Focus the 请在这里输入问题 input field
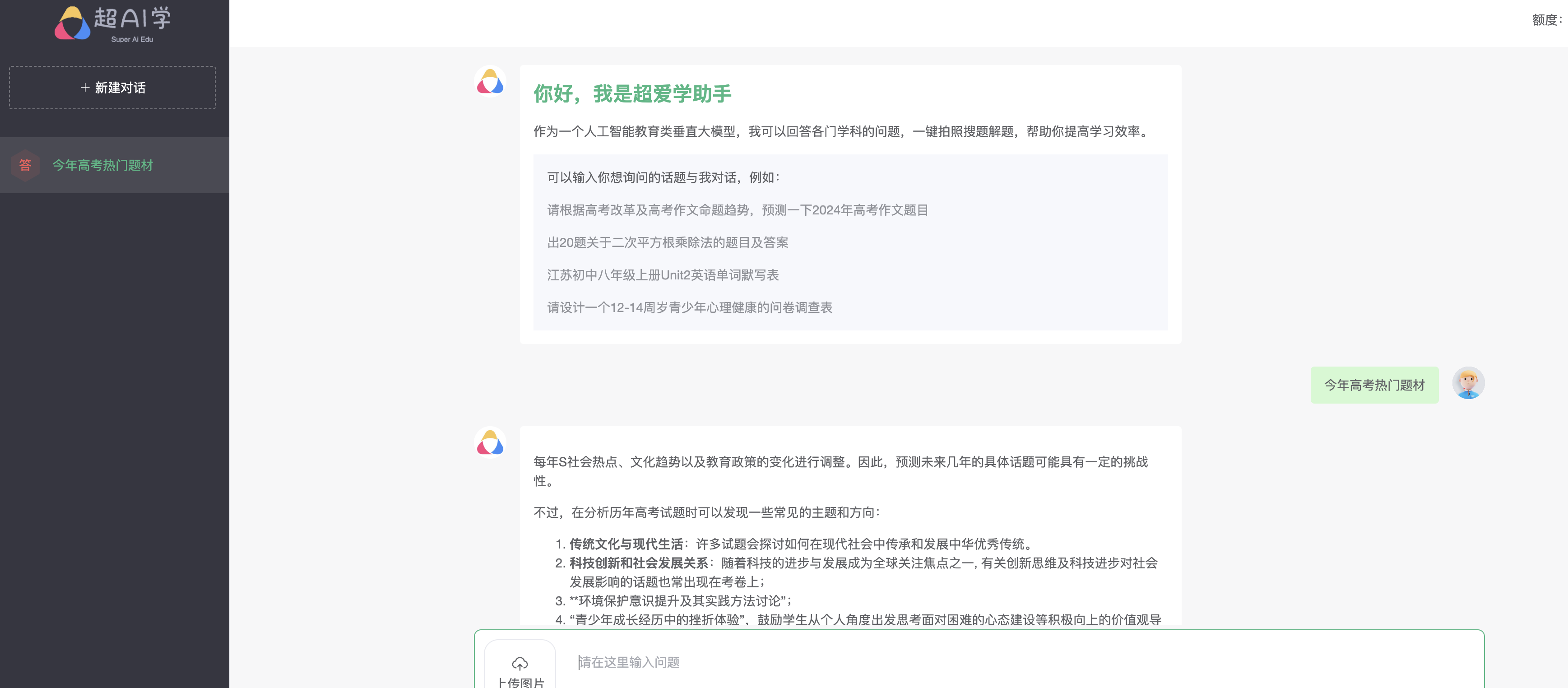Screen dimensions: 1568x688 (1023, 662)
